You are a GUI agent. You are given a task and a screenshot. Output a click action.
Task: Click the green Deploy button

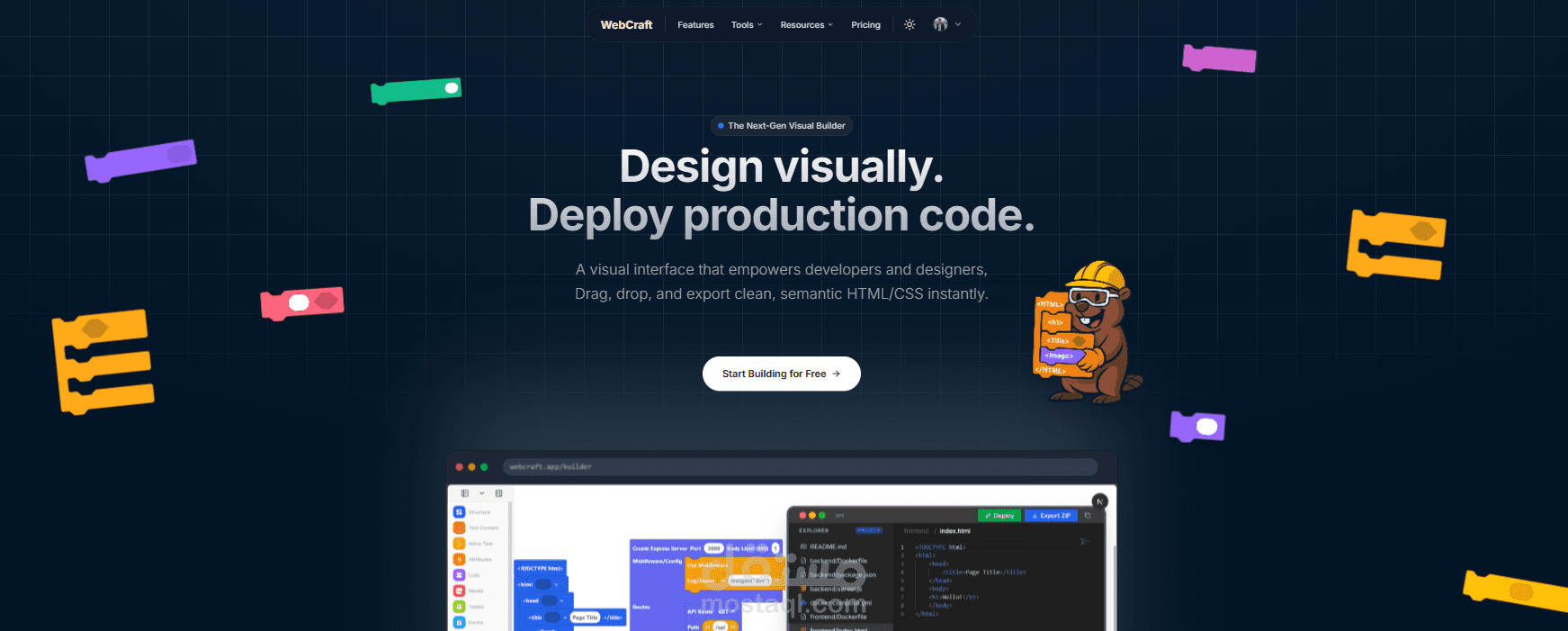(x=999, y=516)
